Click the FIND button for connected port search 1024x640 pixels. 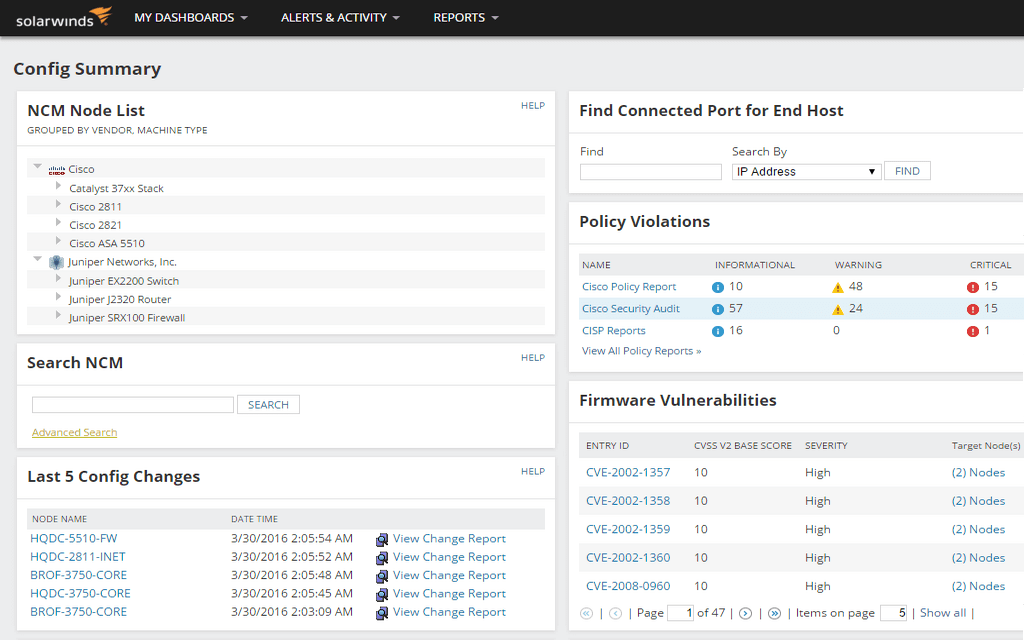point(906,170)
